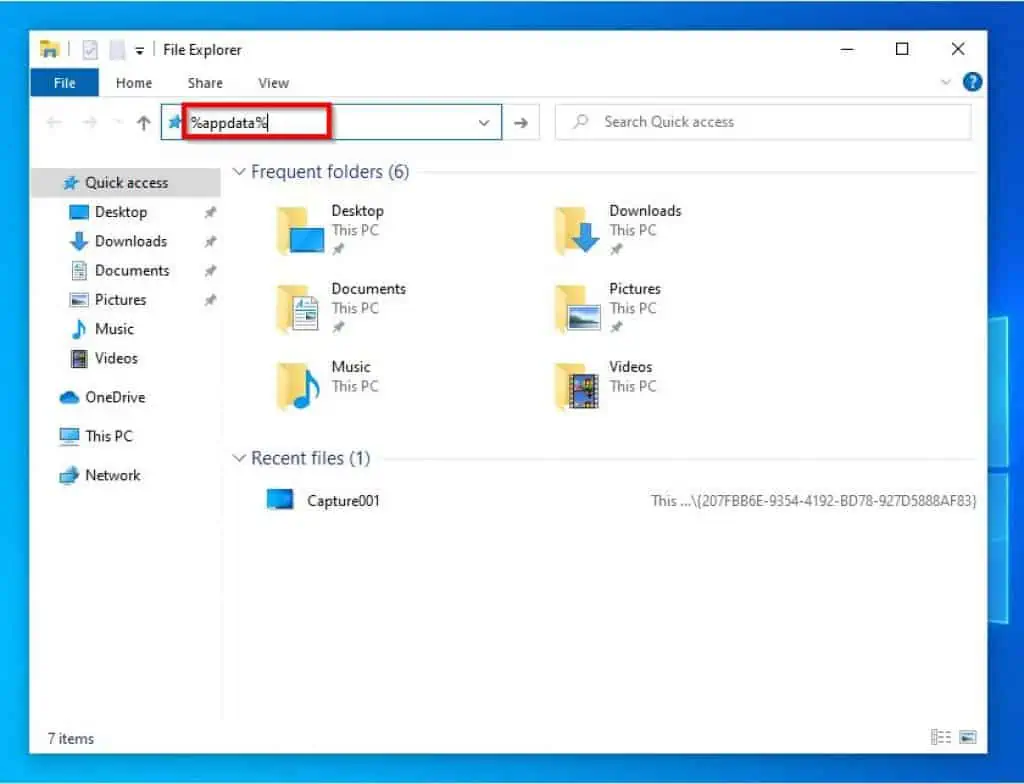The image size is (1024, 784).
Task: Select Music in the navigation pane
Action: coord(114,329)
